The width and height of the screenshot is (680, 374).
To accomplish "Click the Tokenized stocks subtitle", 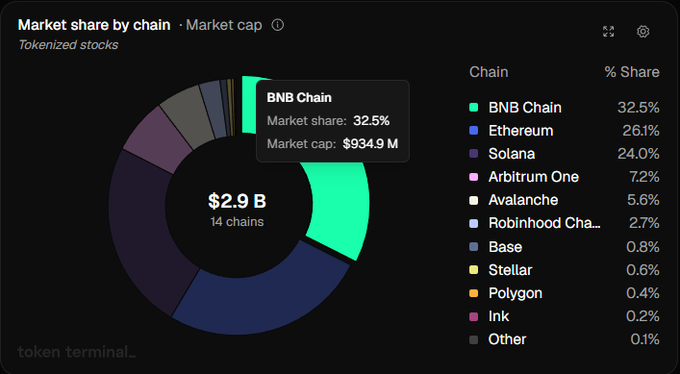I will pos(68,45).
